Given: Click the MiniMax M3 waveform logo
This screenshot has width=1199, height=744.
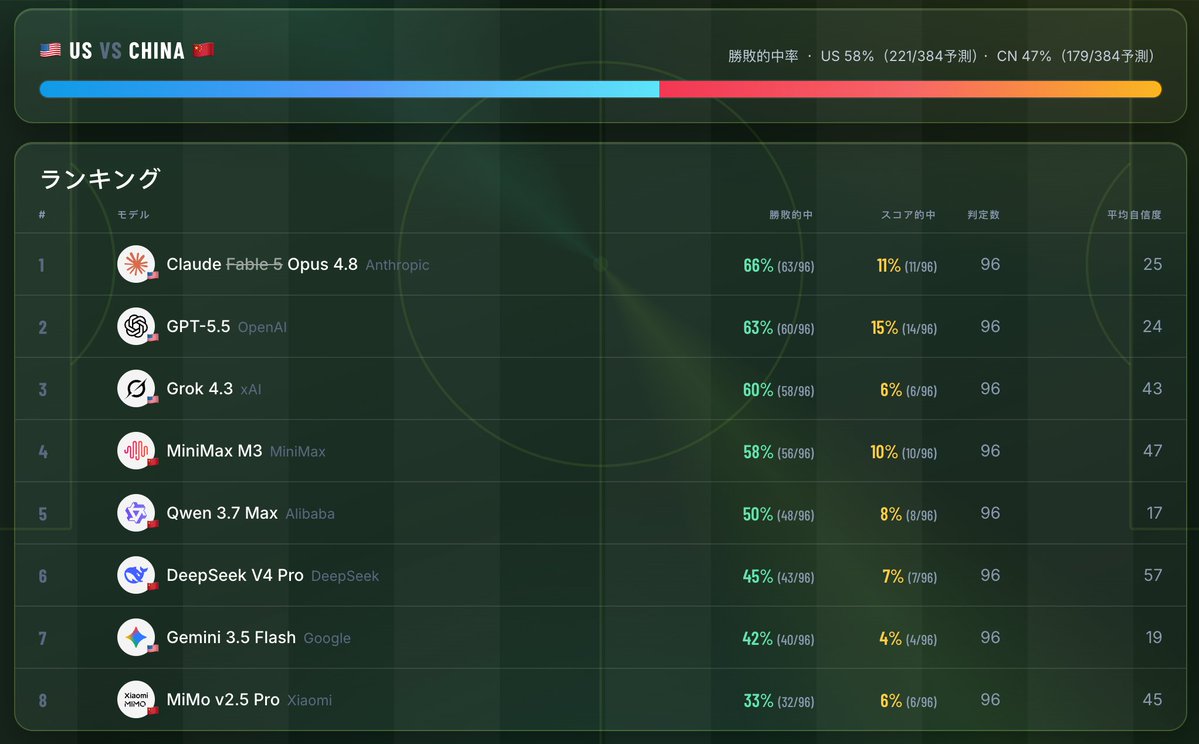Looking at the screenshot, I should click(136, 450).
